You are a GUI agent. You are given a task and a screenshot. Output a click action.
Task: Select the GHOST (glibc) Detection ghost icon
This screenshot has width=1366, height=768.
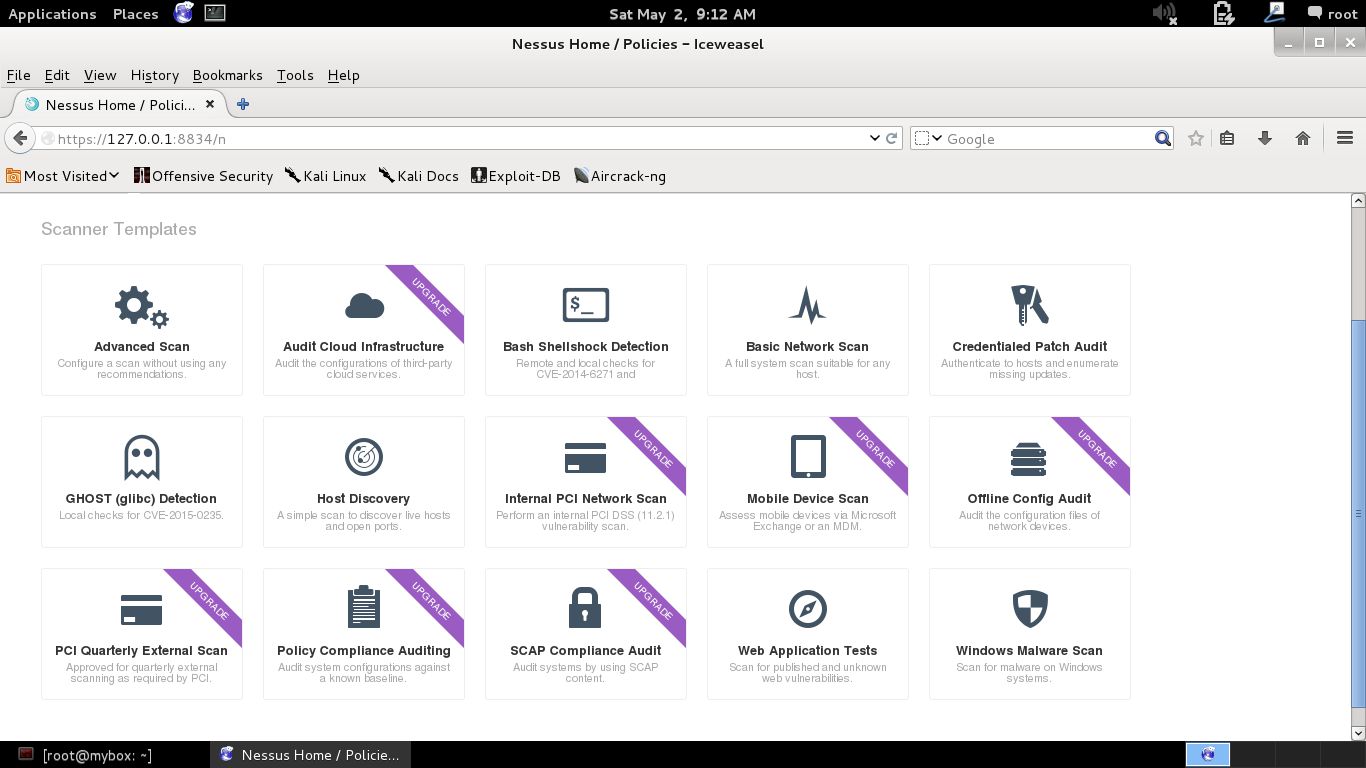tap(142, 458)
